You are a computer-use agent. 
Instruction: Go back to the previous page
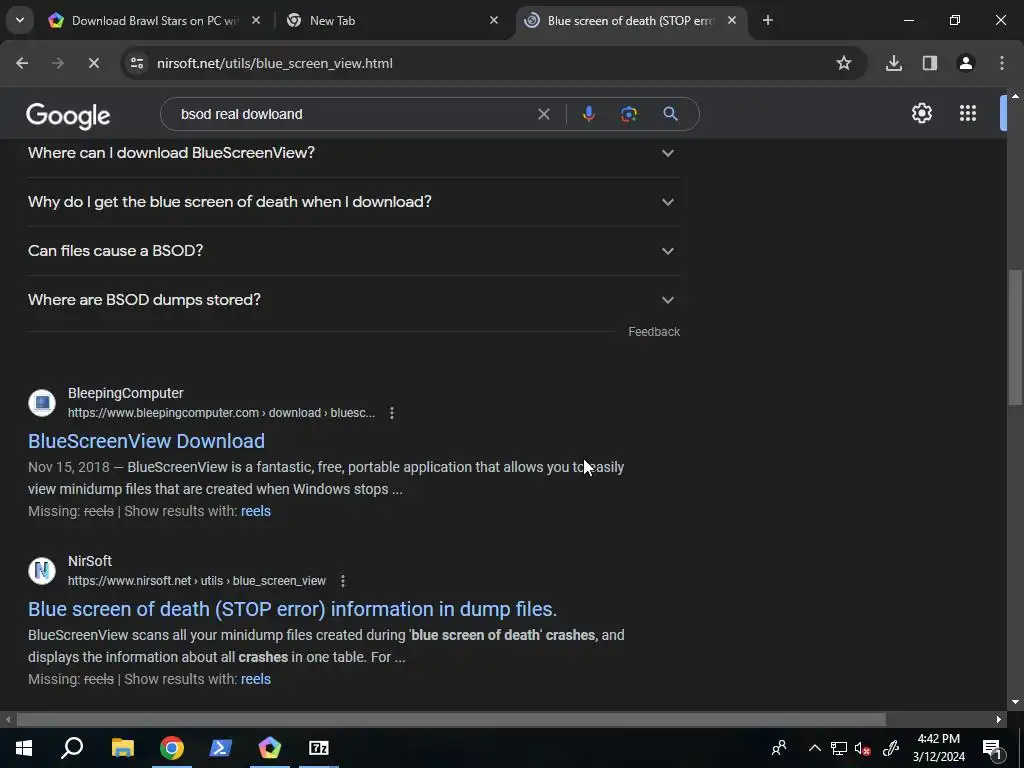(x=22, y=63)
